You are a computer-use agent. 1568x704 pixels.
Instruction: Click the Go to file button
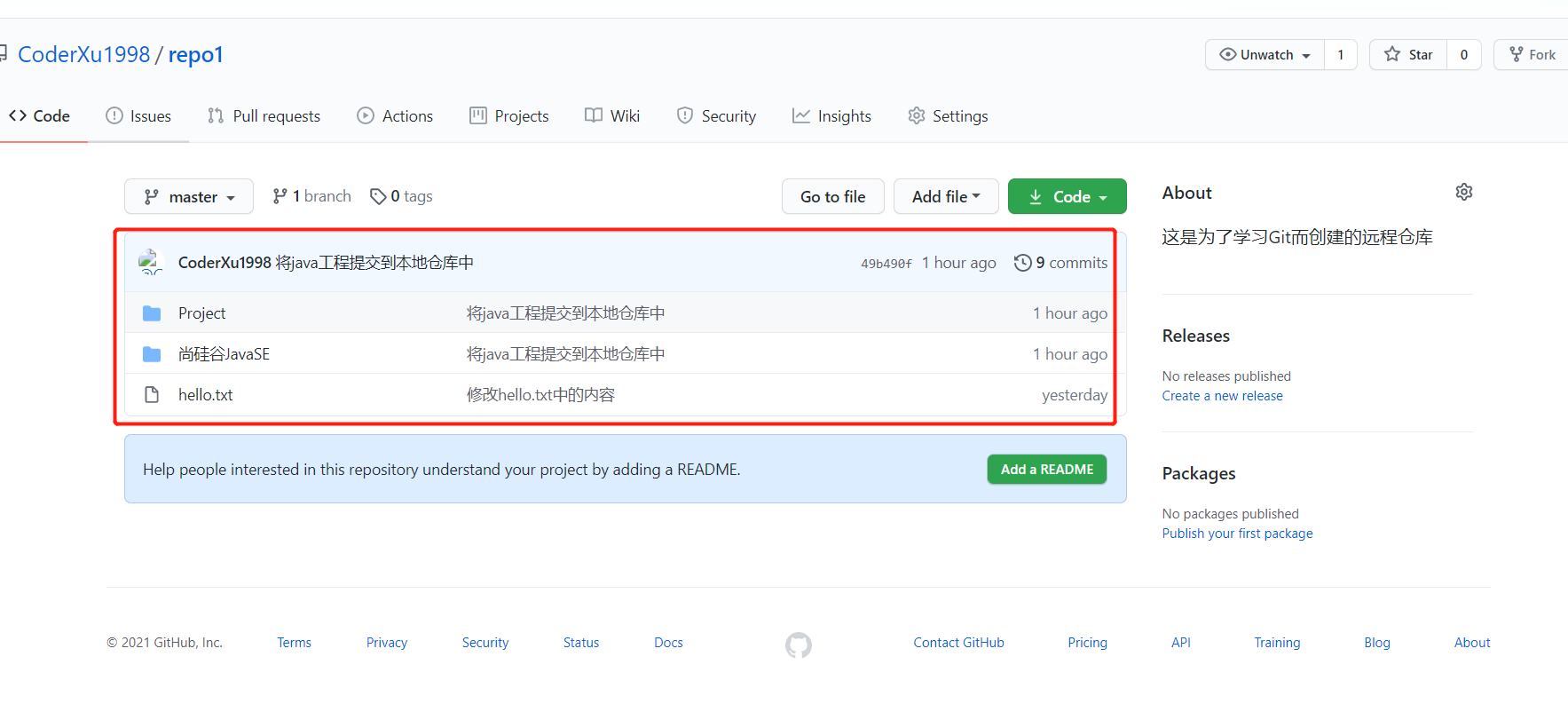tap(833, 196)
